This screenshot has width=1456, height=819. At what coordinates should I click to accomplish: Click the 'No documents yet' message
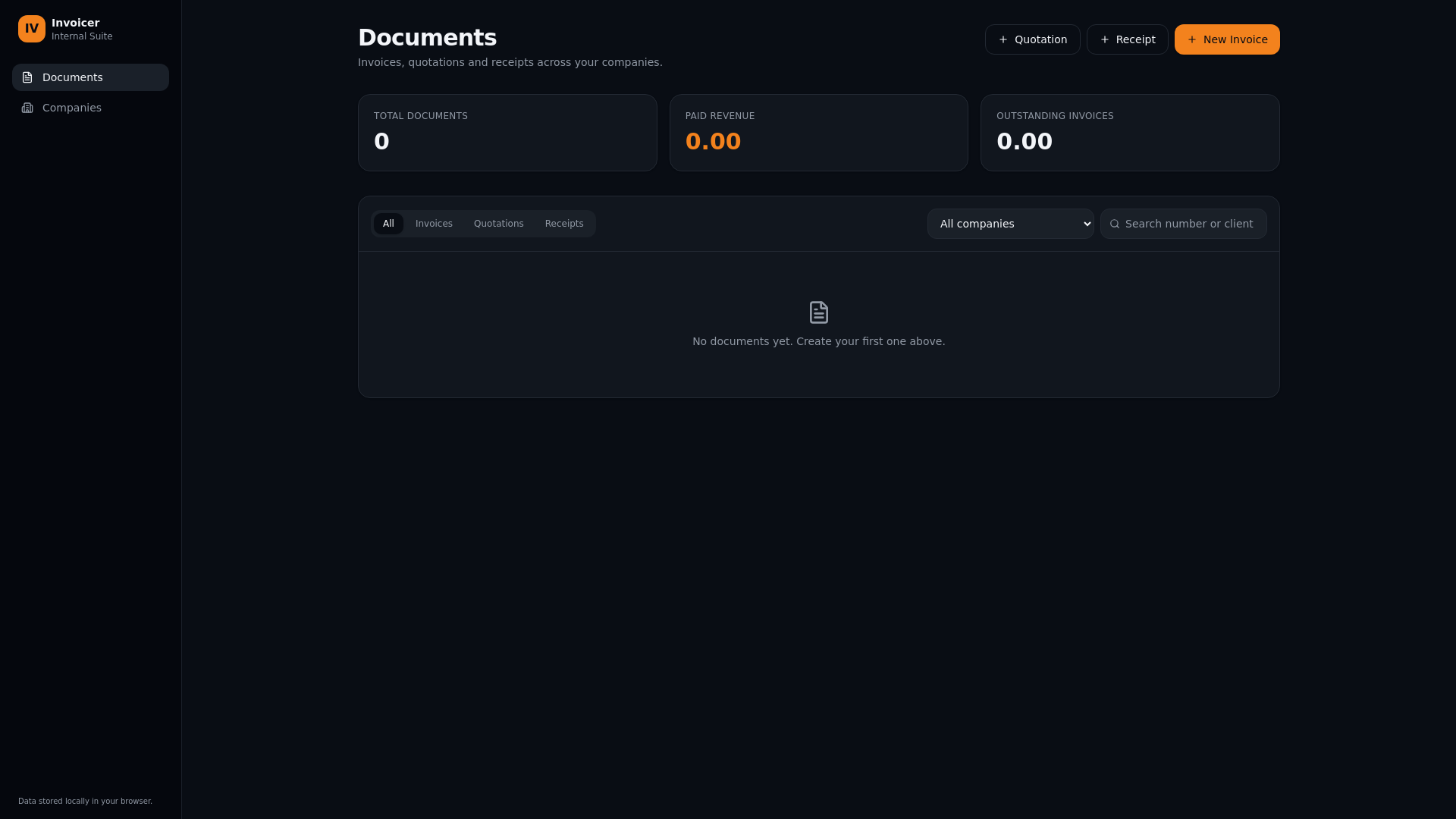[x=818, y=341]
